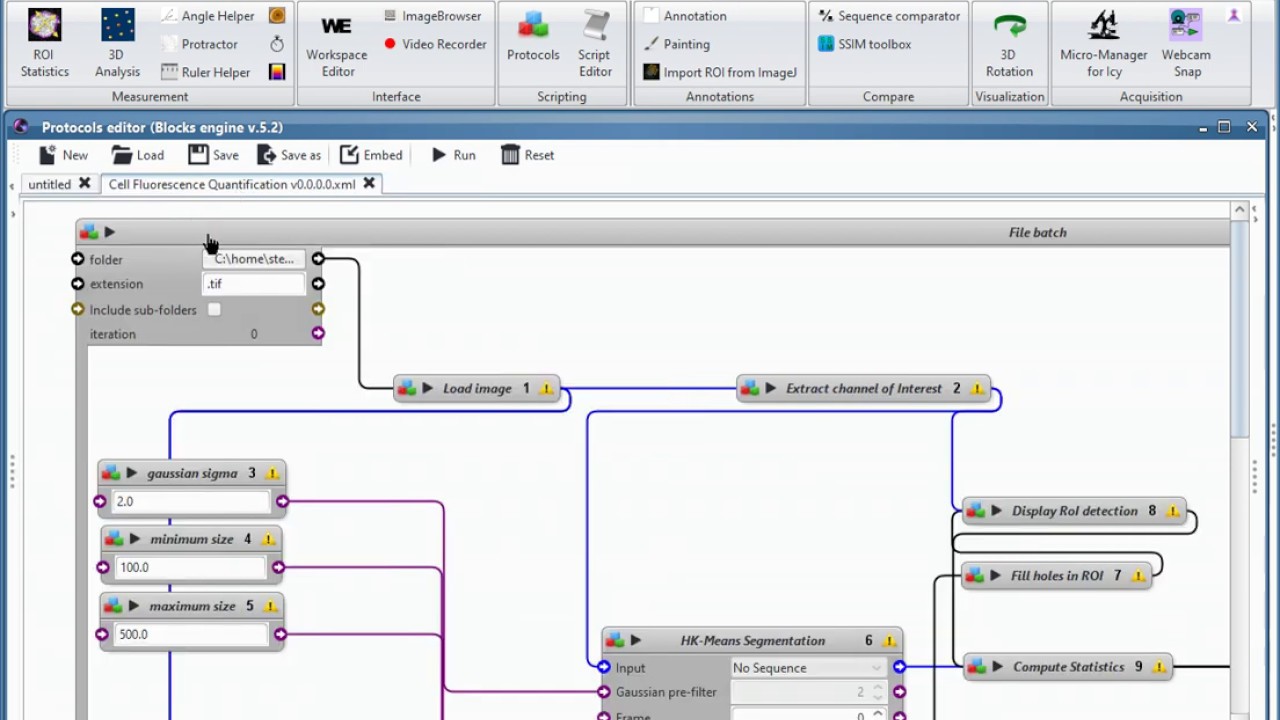Embed the protocol
The height and width of the screenshot is (720, 1280).
(x=371, y=155)
